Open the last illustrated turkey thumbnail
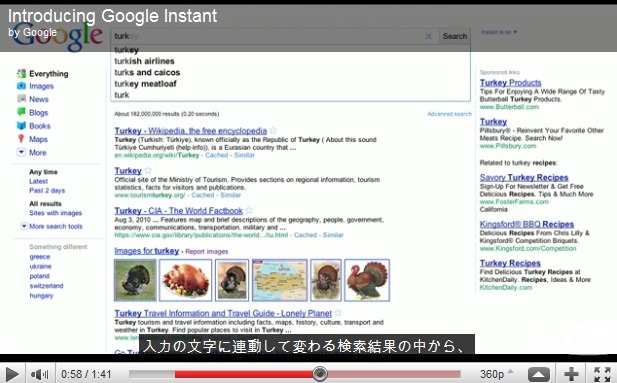 tap(367, 280)
